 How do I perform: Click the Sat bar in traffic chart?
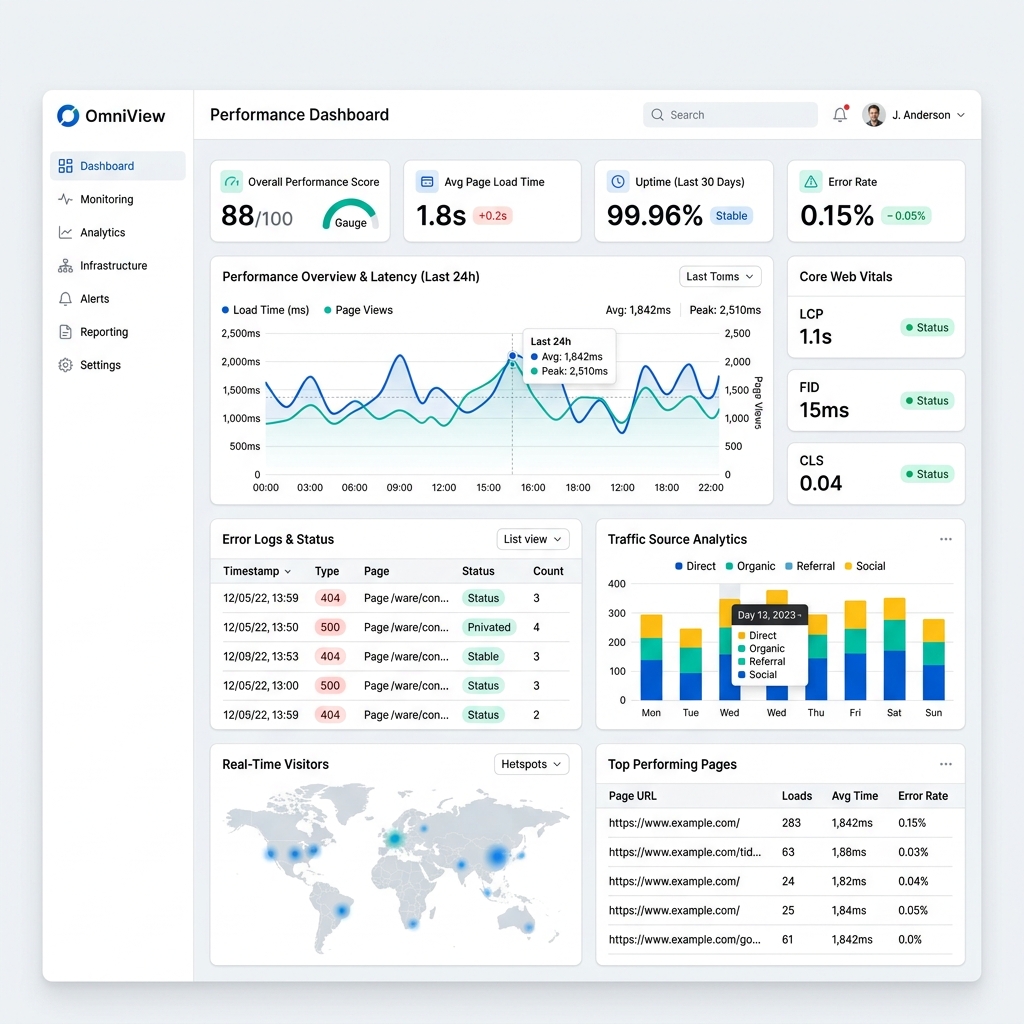[894, 649]
